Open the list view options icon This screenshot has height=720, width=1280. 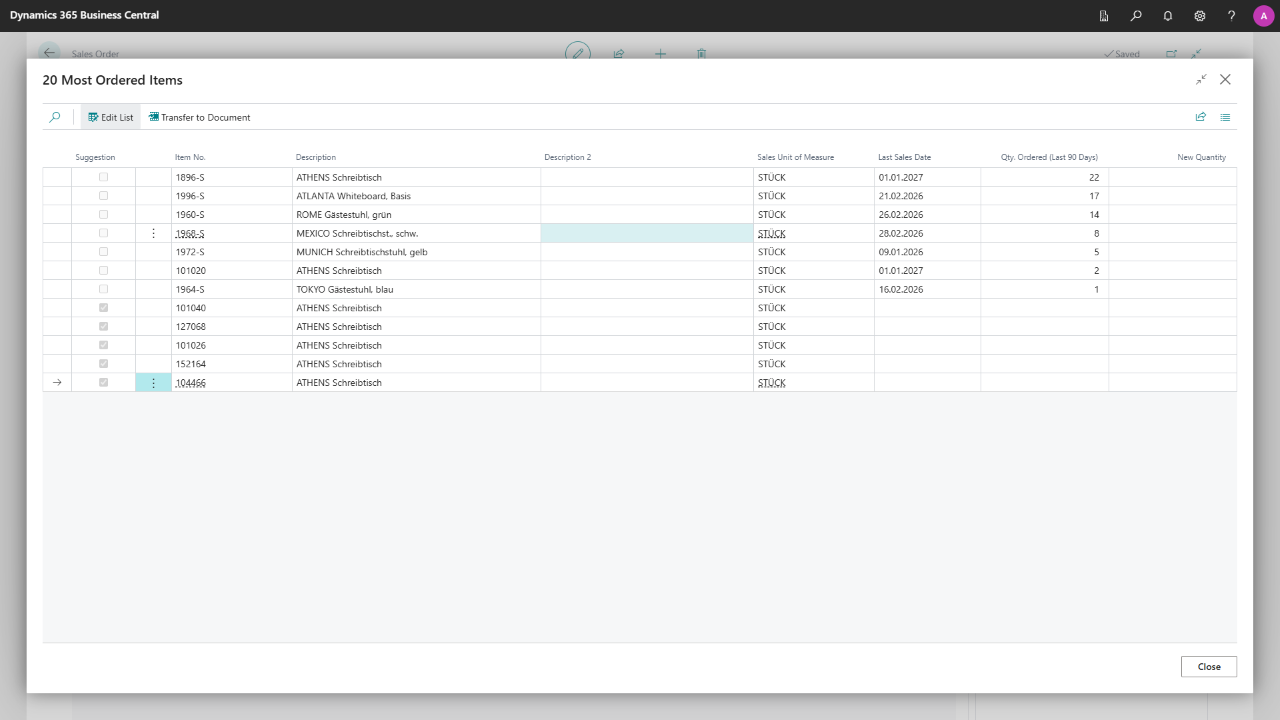[1225, 117]
